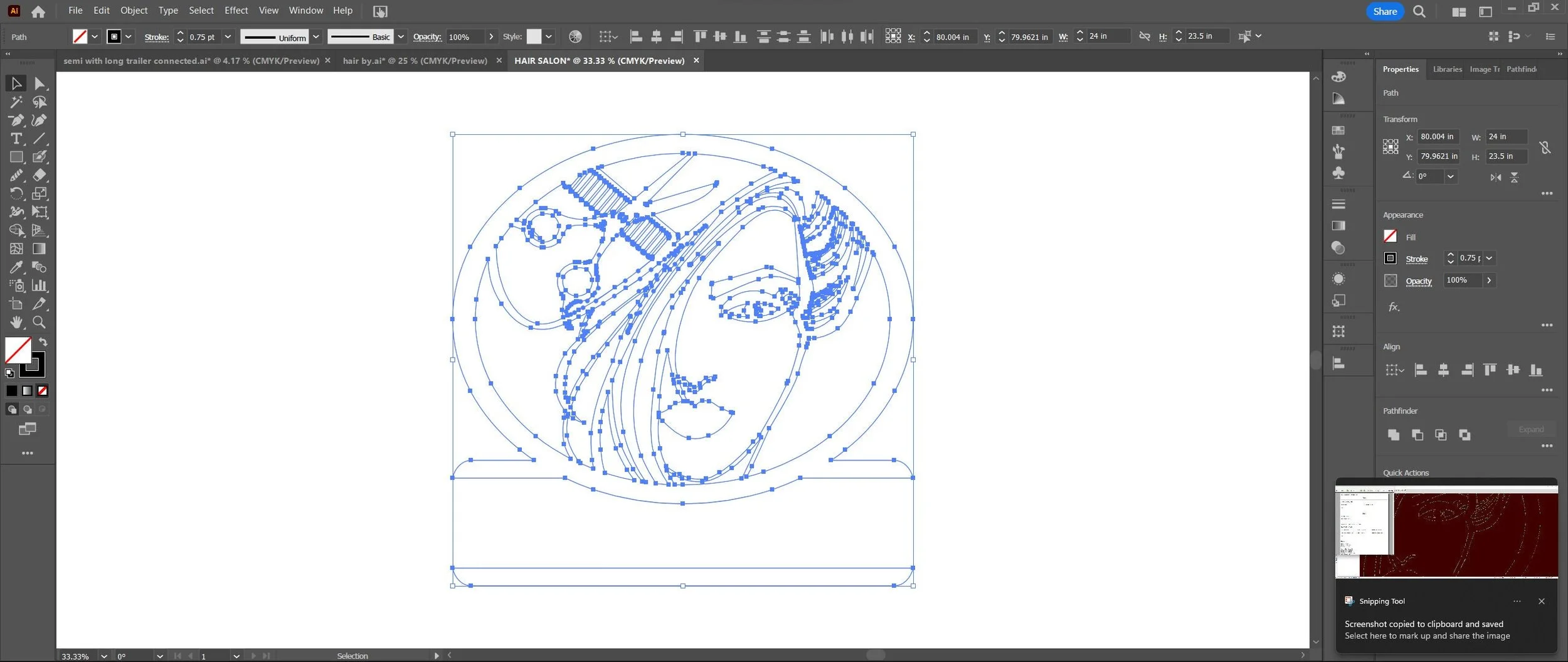The width and height of the screenshot is (1568, 662).
Task: Select the Artboard tool
Action: click(x=16, y=304)
